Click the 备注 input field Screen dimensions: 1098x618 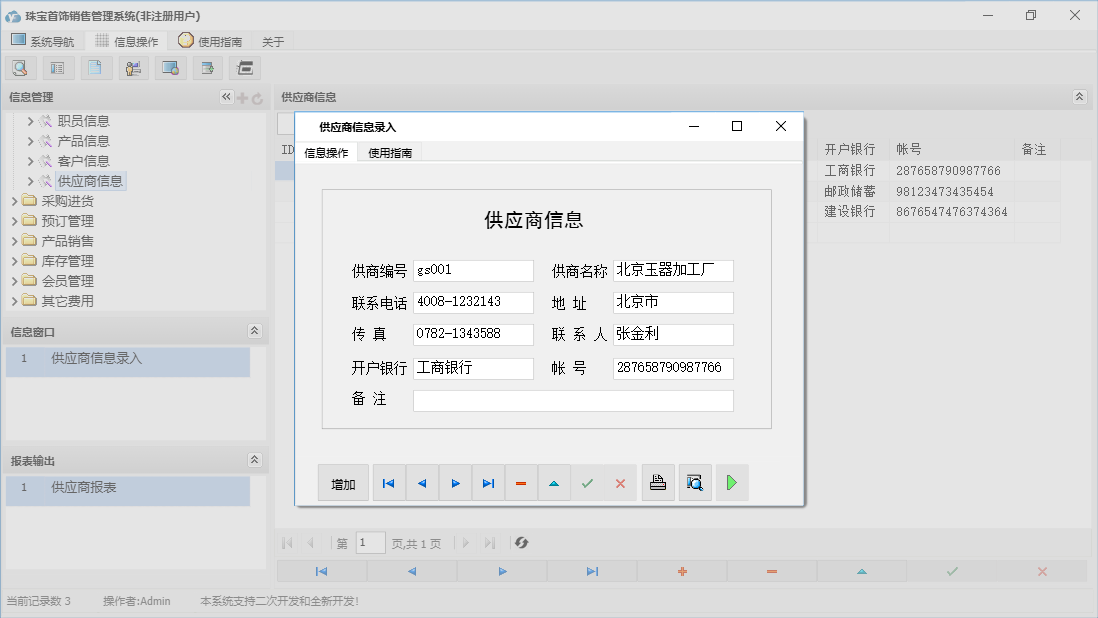pos(573,401)
